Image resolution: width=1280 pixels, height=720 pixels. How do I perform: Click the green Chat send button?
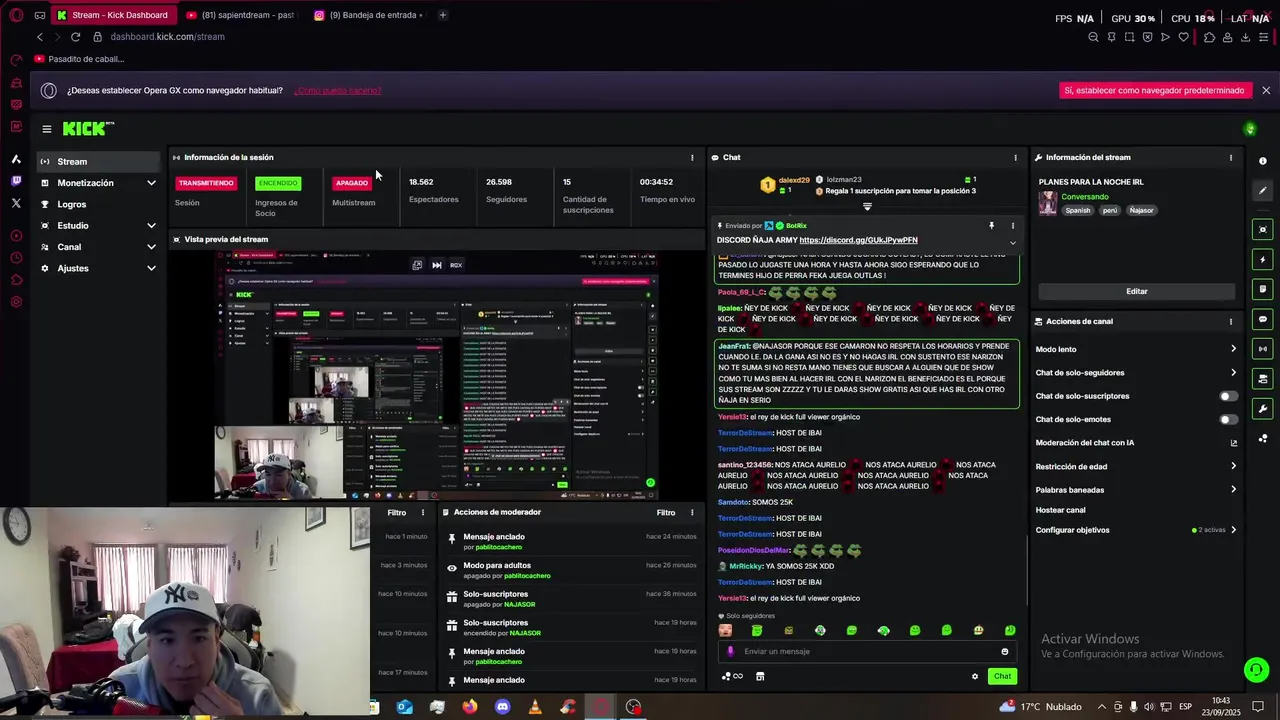tap(1002, 677)
